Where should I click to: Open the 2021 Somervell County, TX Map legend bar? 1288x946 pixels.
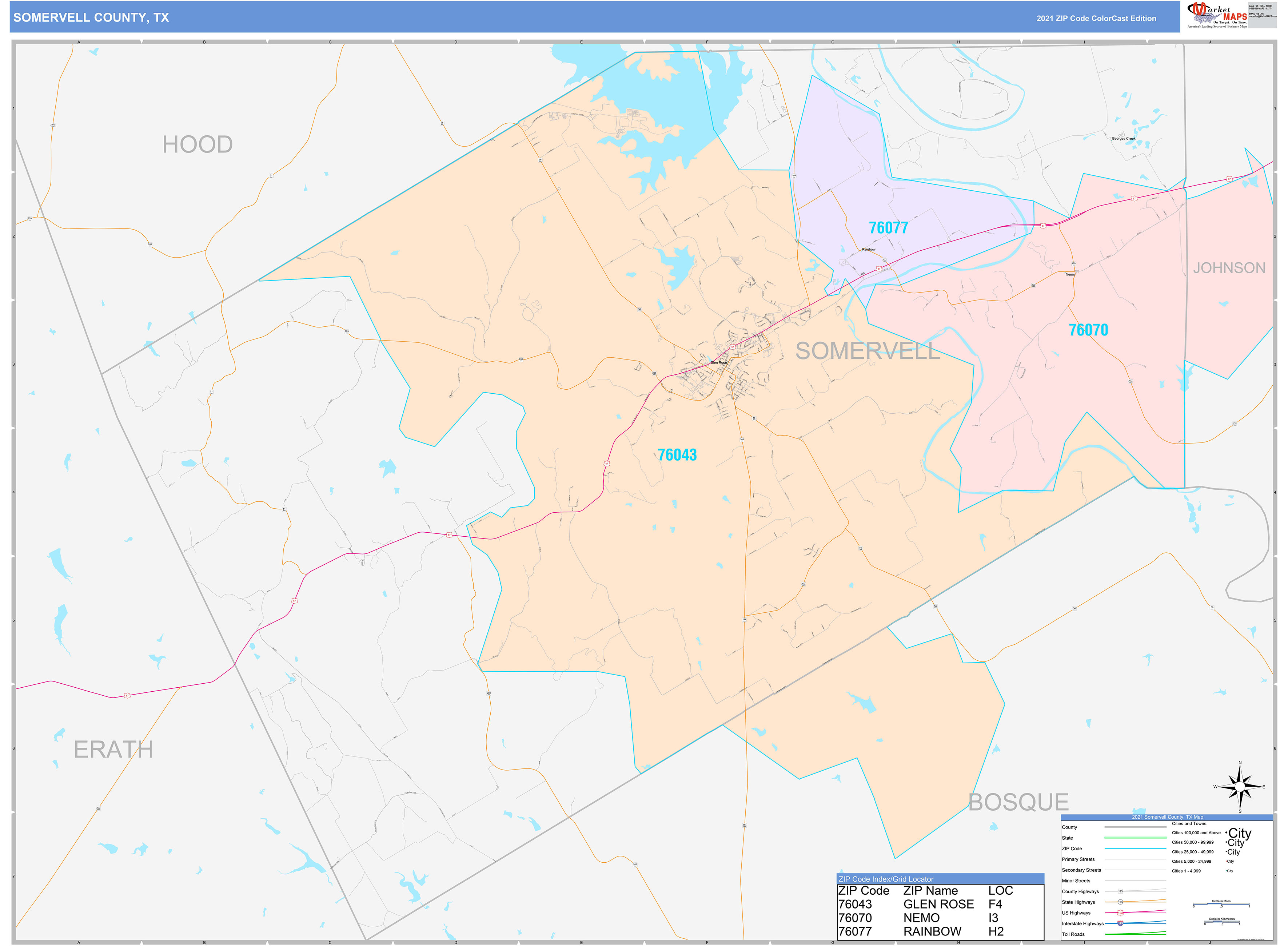click(x=1168, y=817)
